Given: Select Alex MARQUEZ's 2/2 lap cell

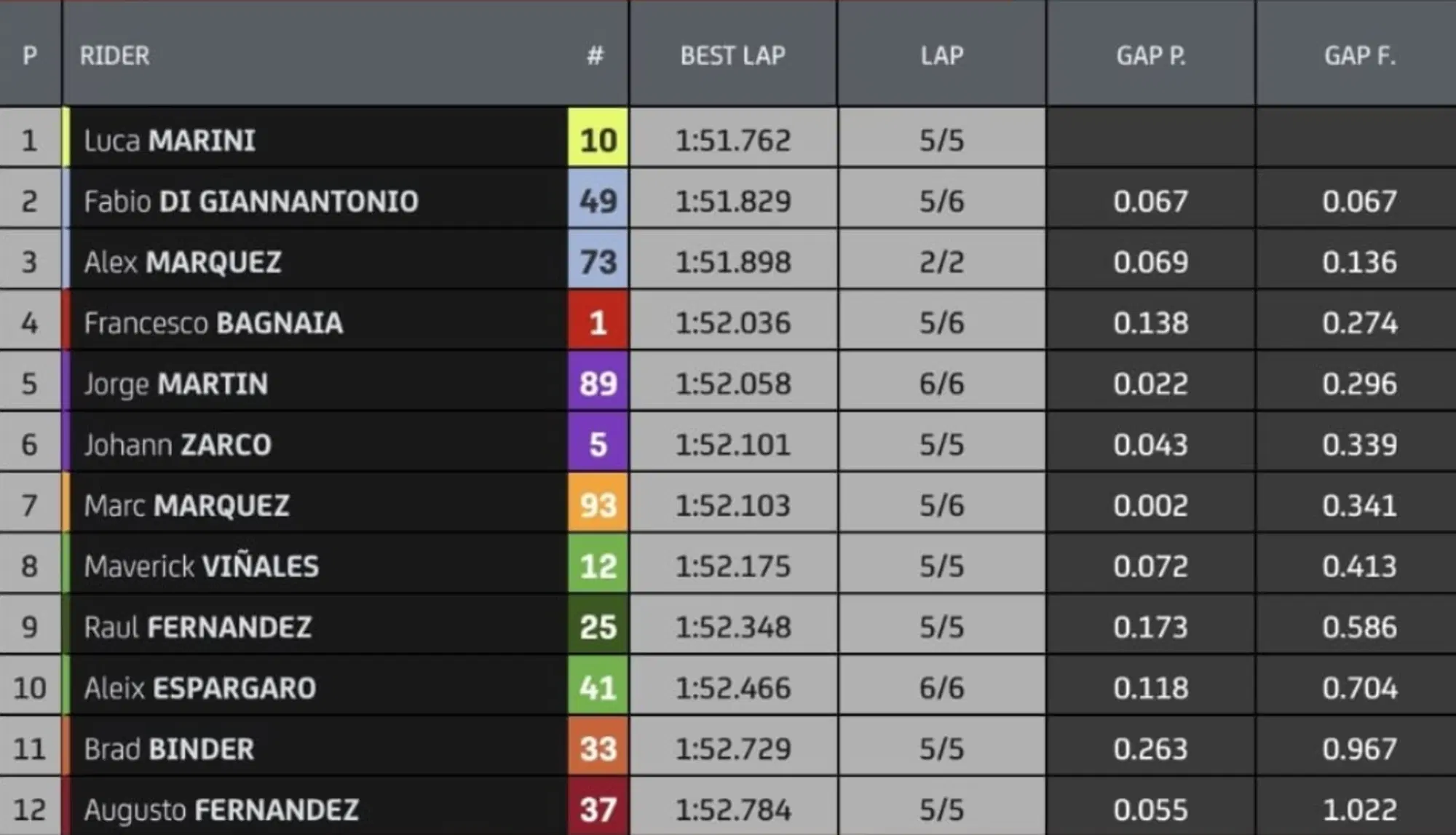Looking at the screenshot, I should tap(941, 262).
